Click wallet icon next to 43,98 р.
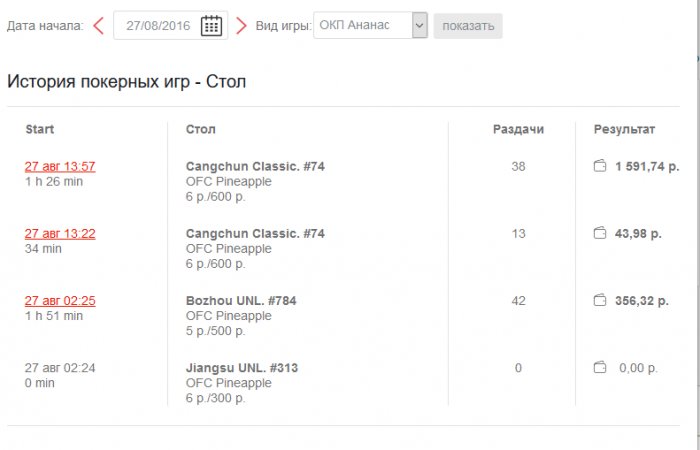700x450 pixels. click(600, 234)
